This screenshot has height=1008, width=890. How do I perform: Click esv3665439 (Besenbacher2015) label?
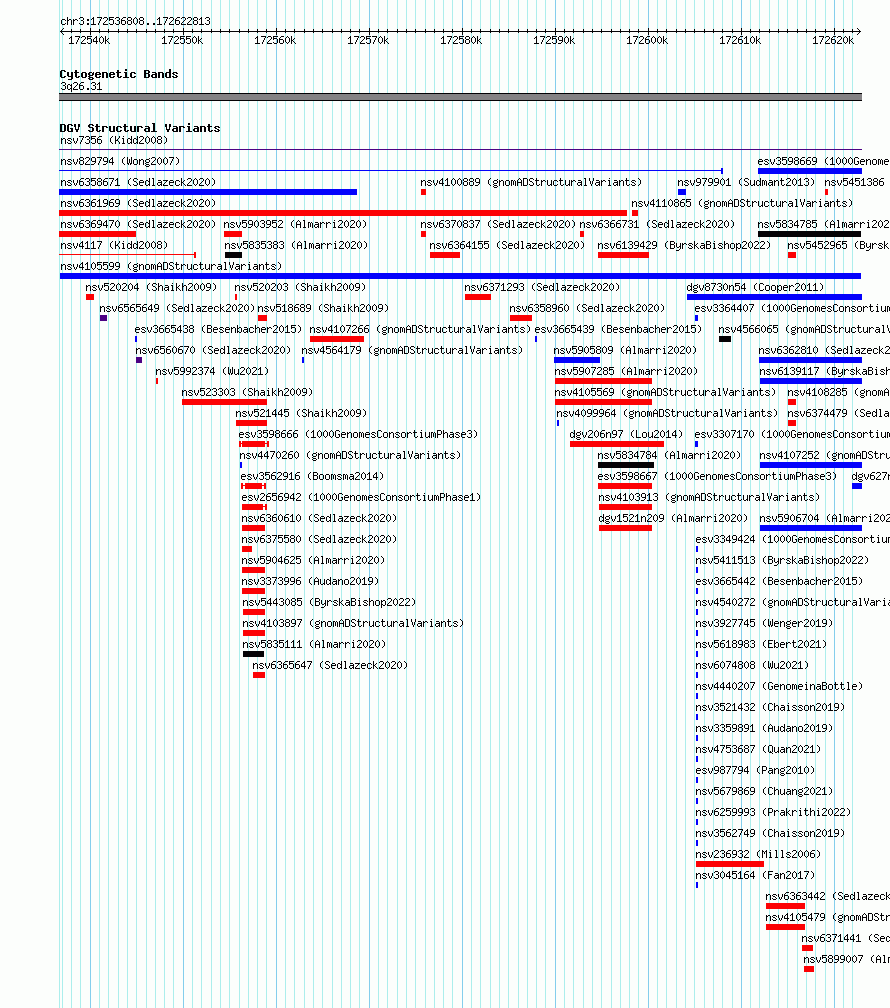pyautogui.click(x=618, y=329)
